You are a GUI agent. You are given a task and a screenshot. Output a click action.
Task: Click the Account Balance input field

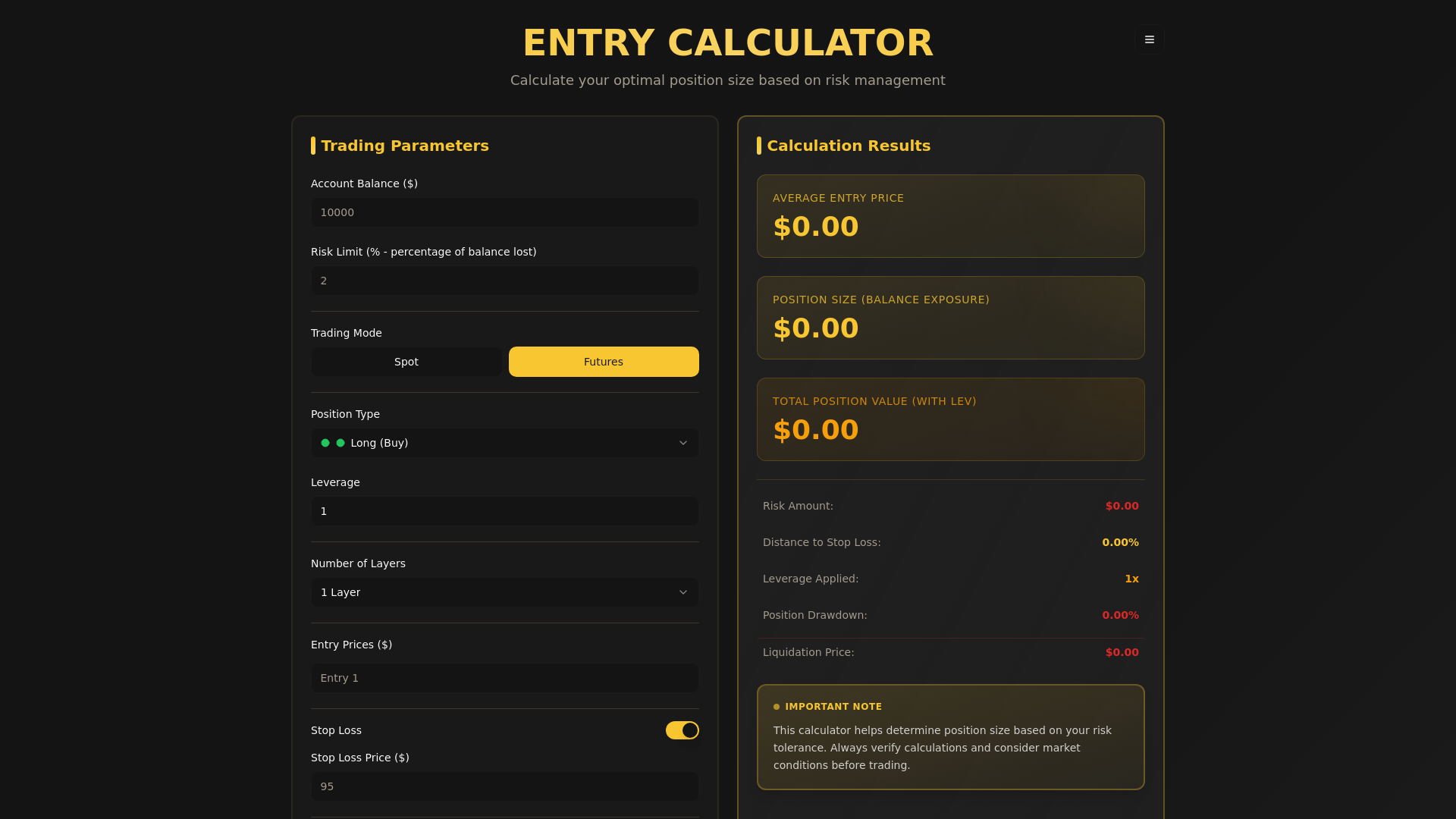coord(504,212)
